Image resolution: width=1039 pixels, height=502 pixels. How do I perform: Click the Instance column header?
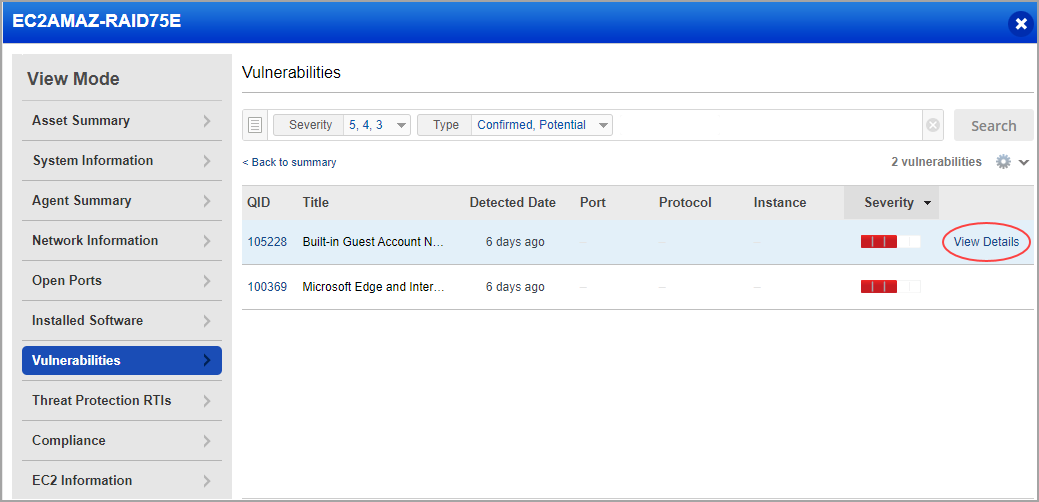780,203
